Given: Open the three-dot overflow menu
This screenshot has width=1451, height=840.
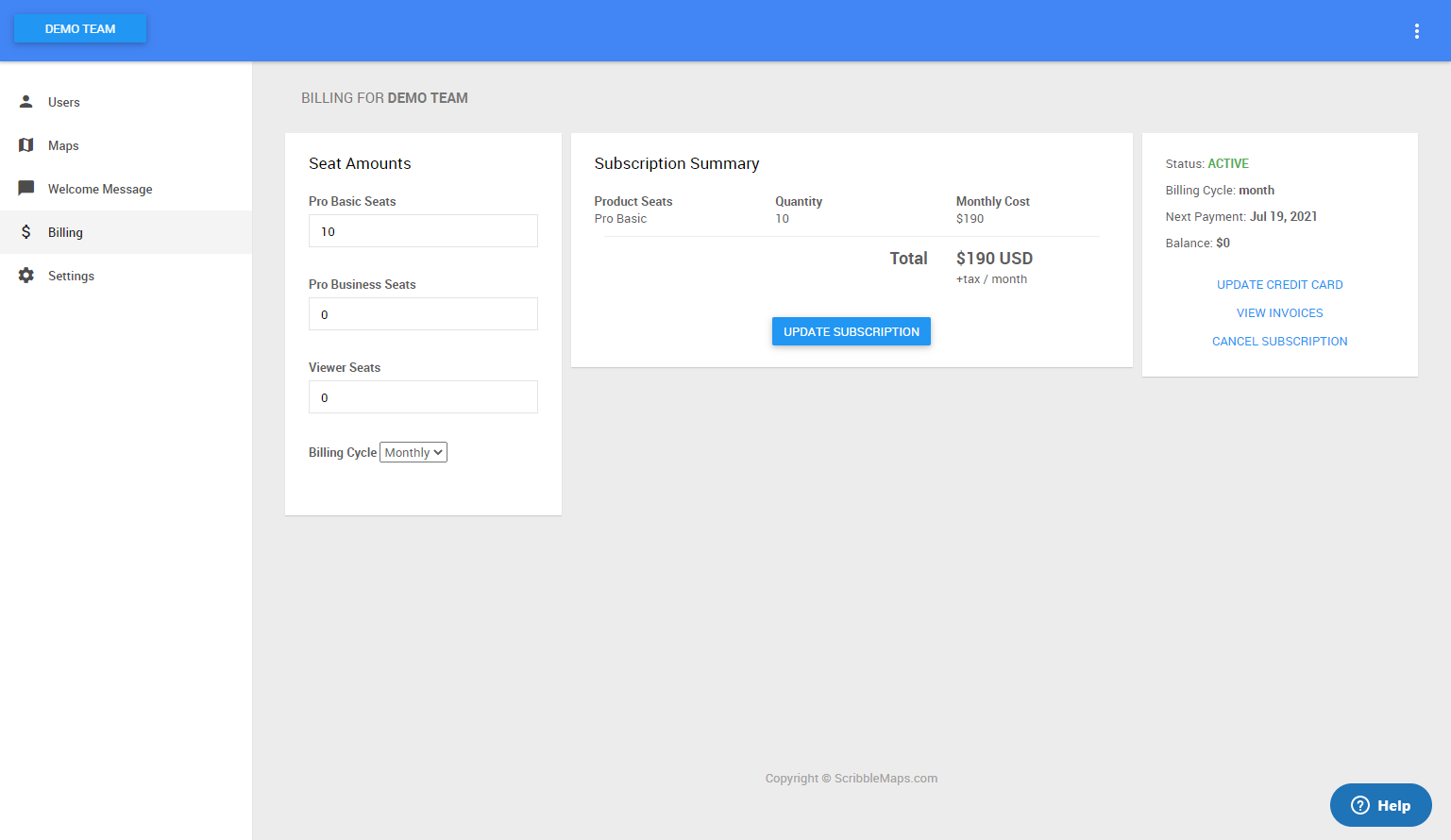Looking at the screenshot, I should pos(1416,31).
